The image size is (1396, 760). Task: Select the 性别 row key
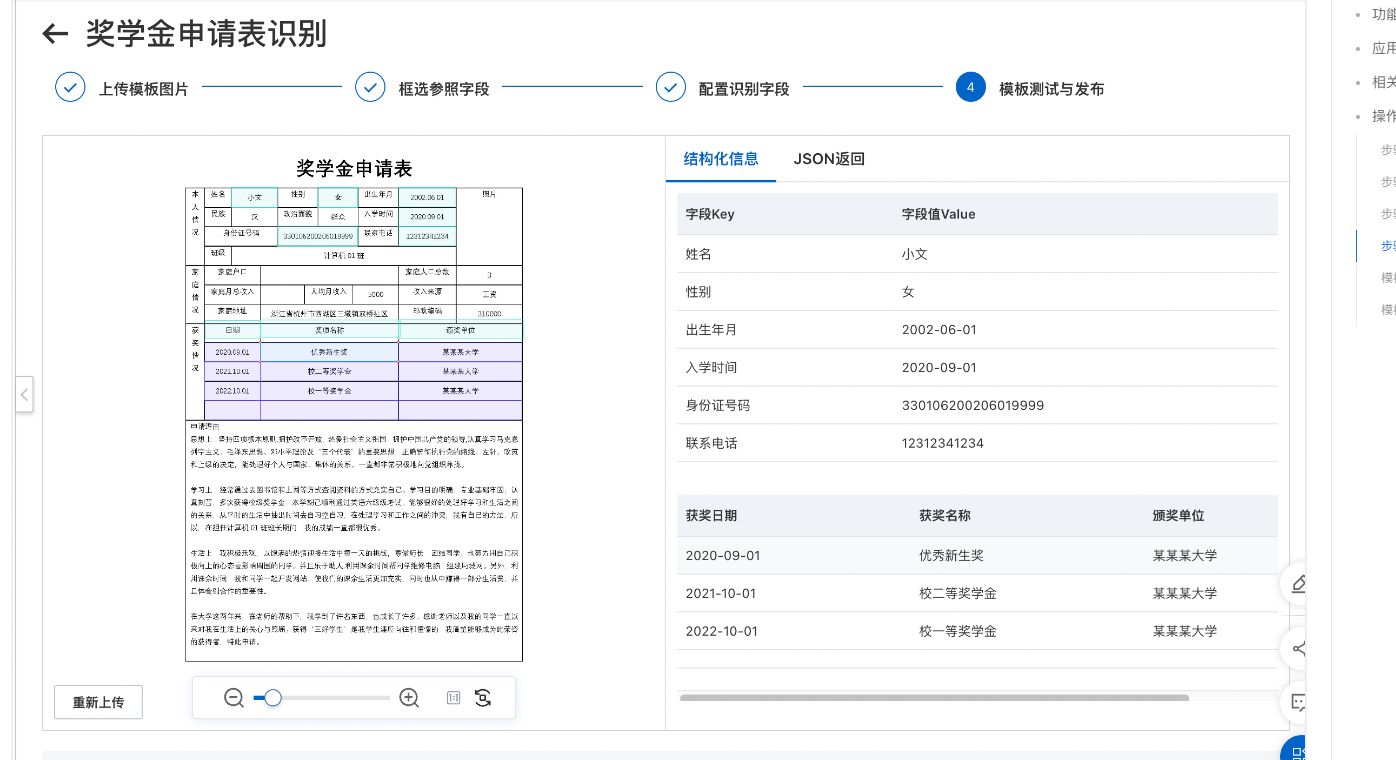point(698,292)
